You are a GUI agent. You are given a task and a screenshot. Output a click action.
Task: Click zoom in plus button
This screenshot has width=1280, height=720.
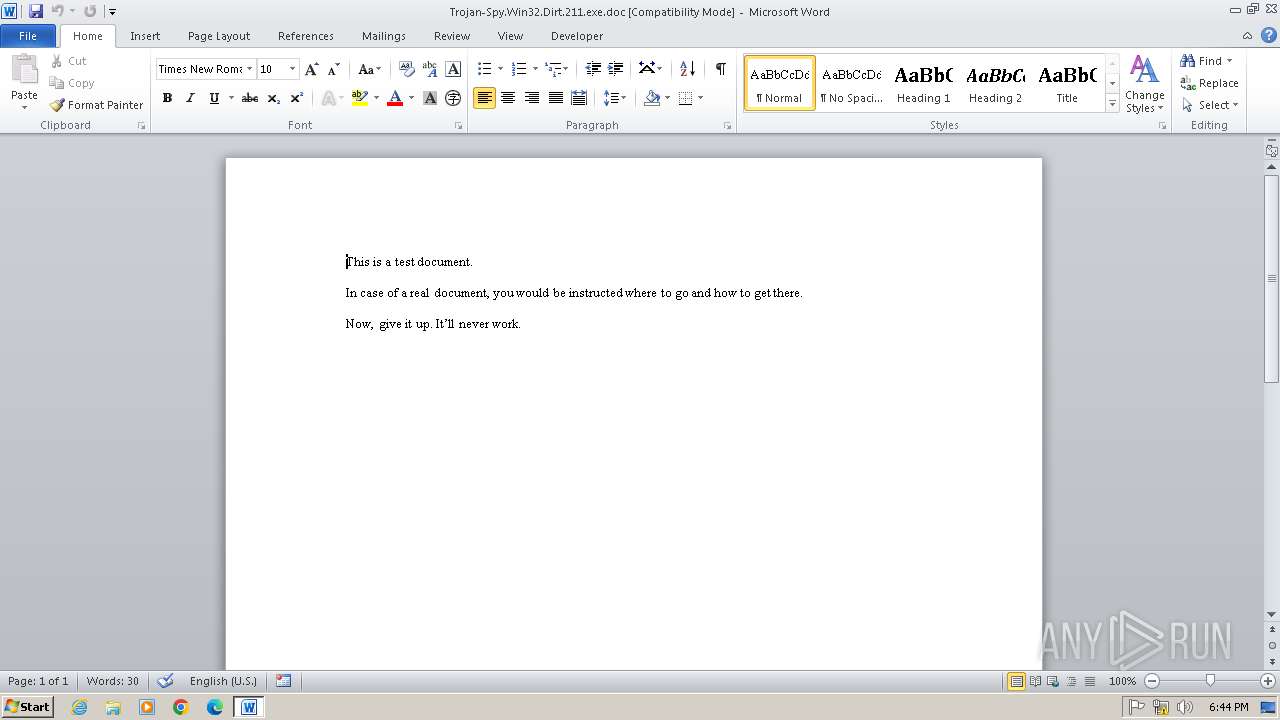(x=1268, y=681)
